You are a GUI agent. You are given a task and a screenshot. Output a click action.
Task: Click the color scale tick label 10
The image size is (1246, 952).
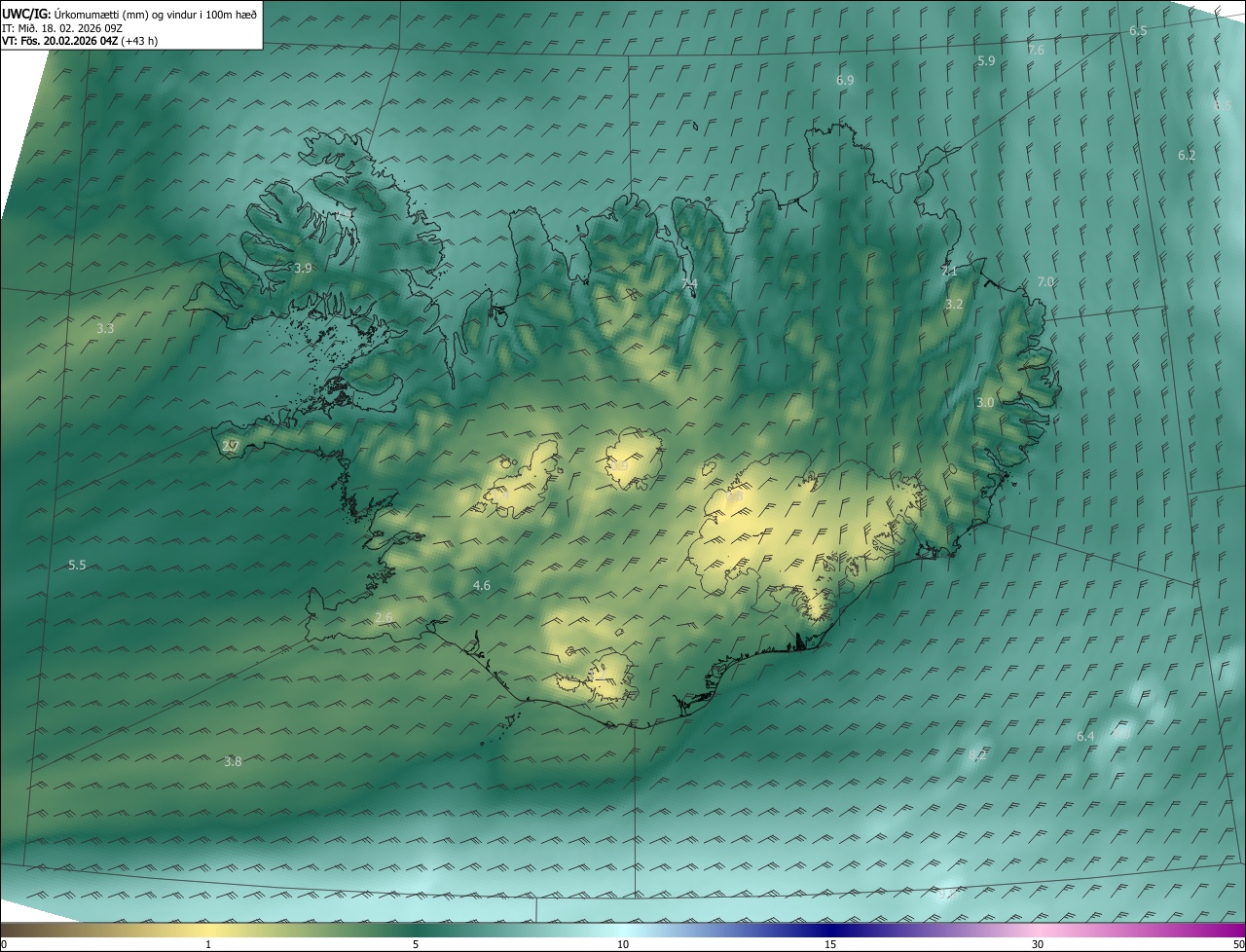[x=623, y=944]
